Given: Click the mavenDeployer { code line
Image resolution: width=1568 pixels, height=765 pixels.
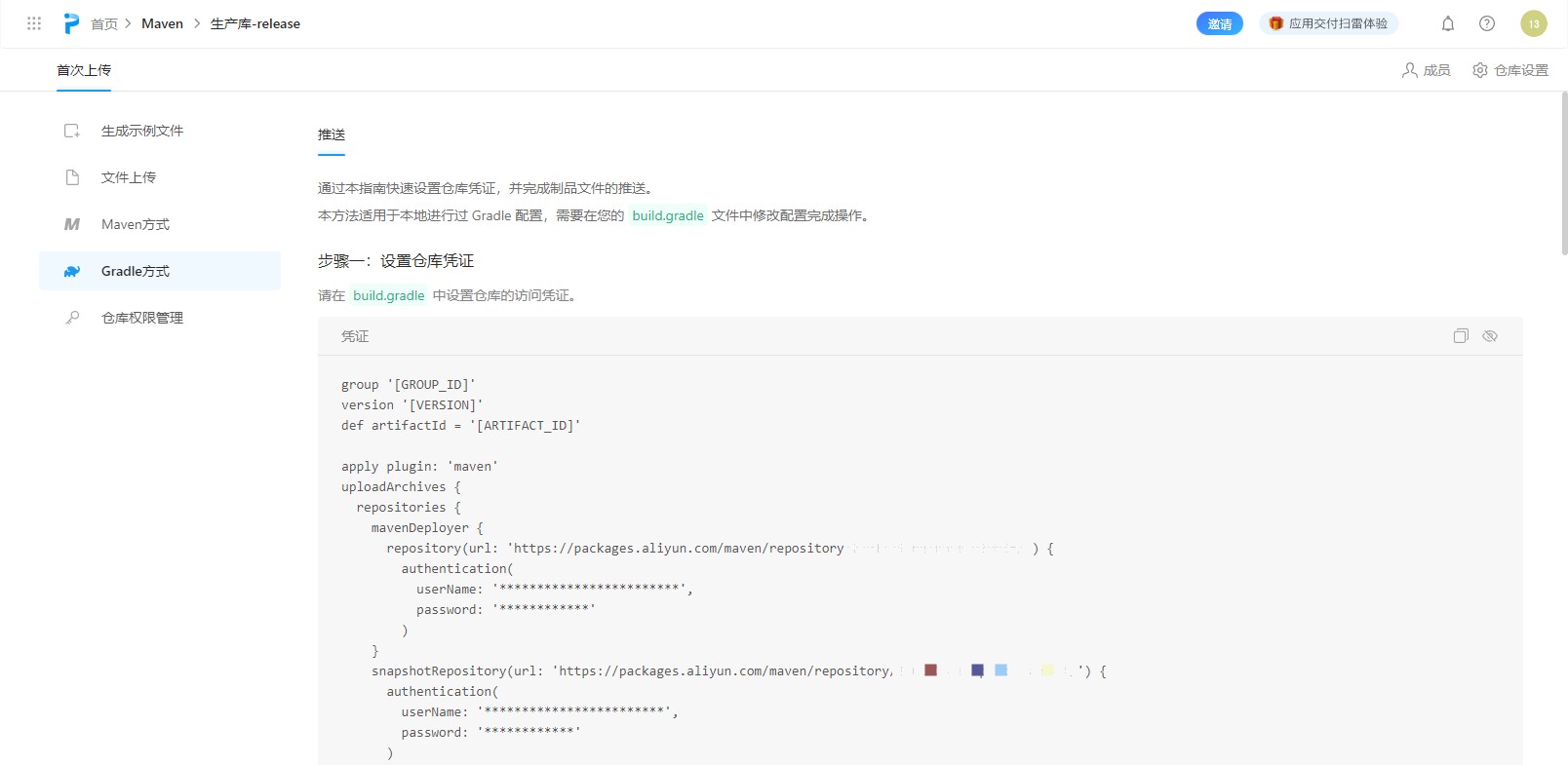Looking at the screenshot, I should click(x=427, y=528).
